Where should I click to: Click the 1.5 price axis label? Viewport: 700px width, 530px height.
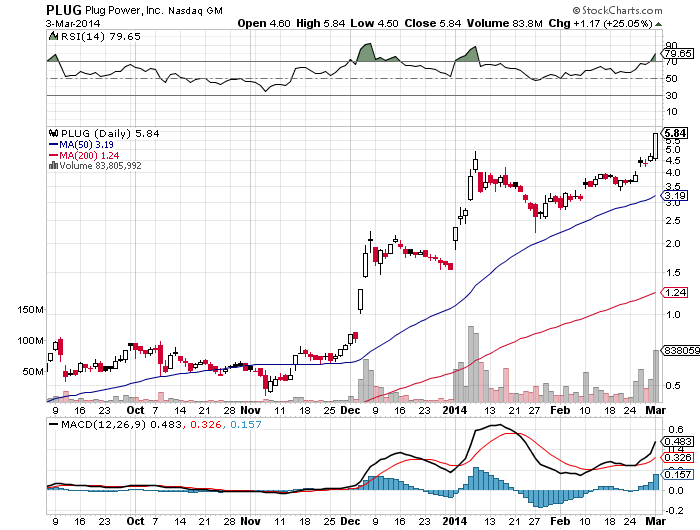click(x=673, y=272)
